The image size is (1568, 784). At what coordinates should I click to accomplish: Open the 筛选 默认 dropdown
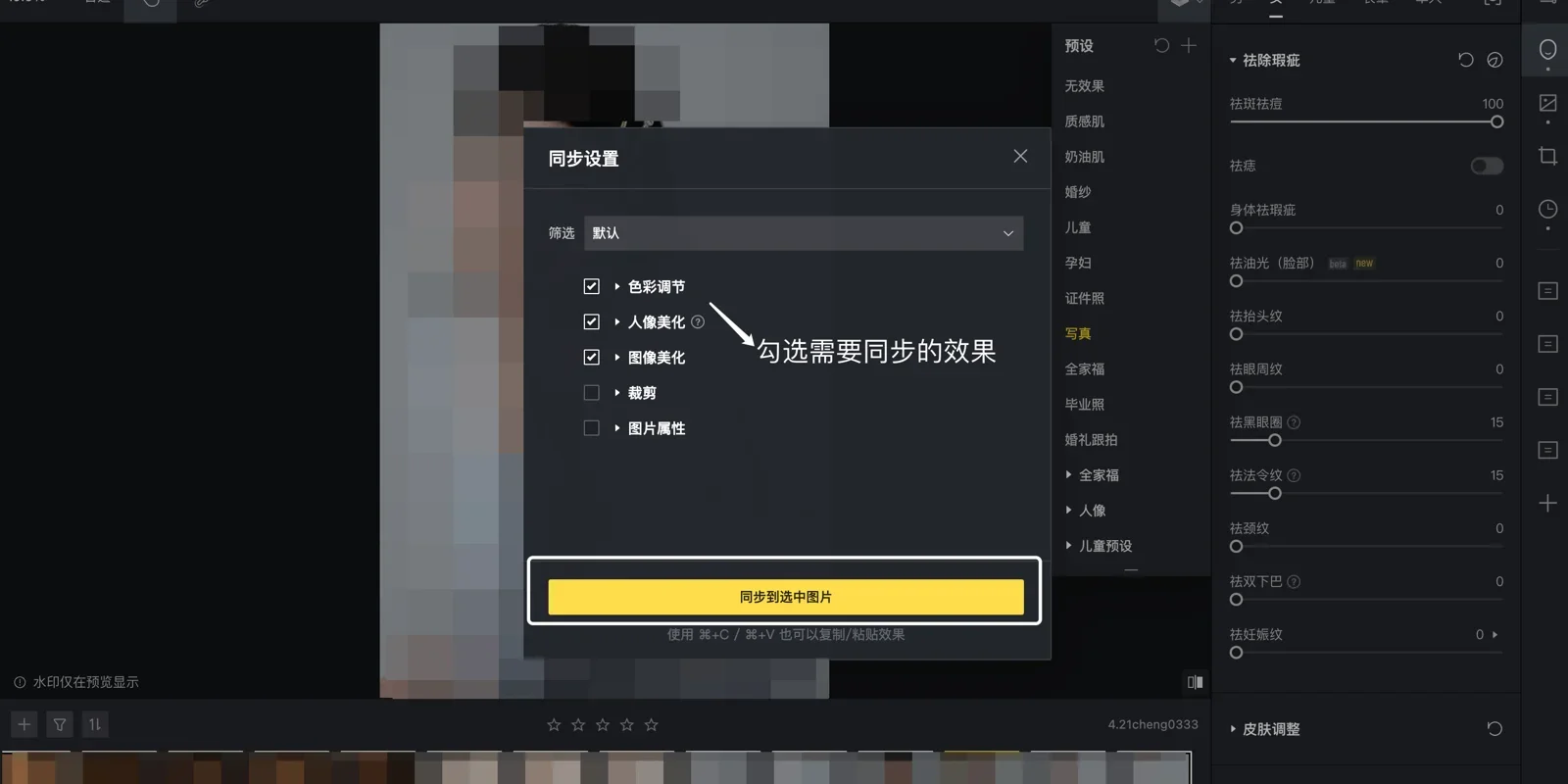click(x=804, y=233)
